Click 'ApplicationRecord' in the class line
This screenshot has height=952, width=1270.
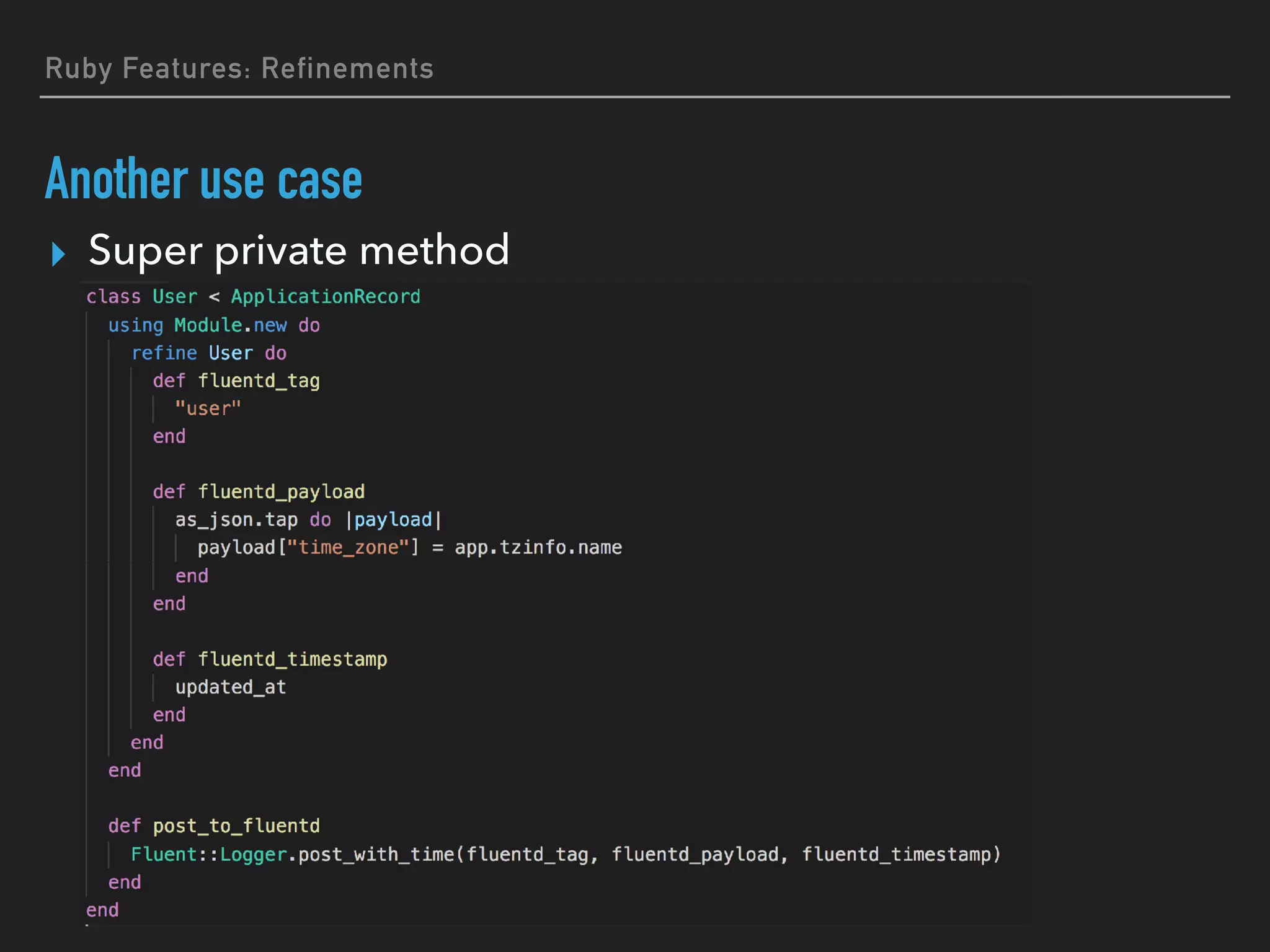click(x=326, y=296)
